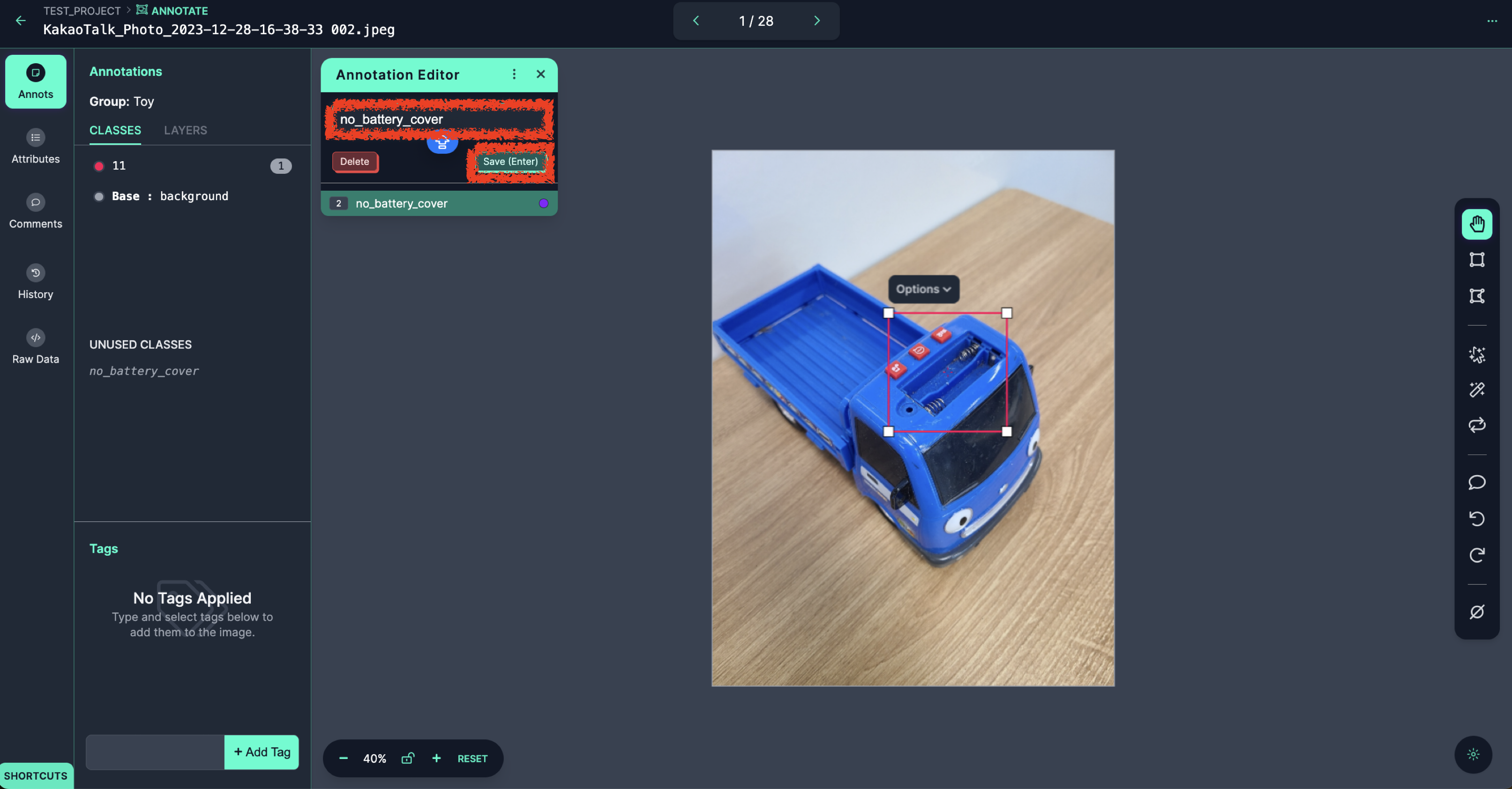The width and height of the screenshot is (1512, 789).
Task: Open the Annots sidebar panel
Action: tap(36, 82)
